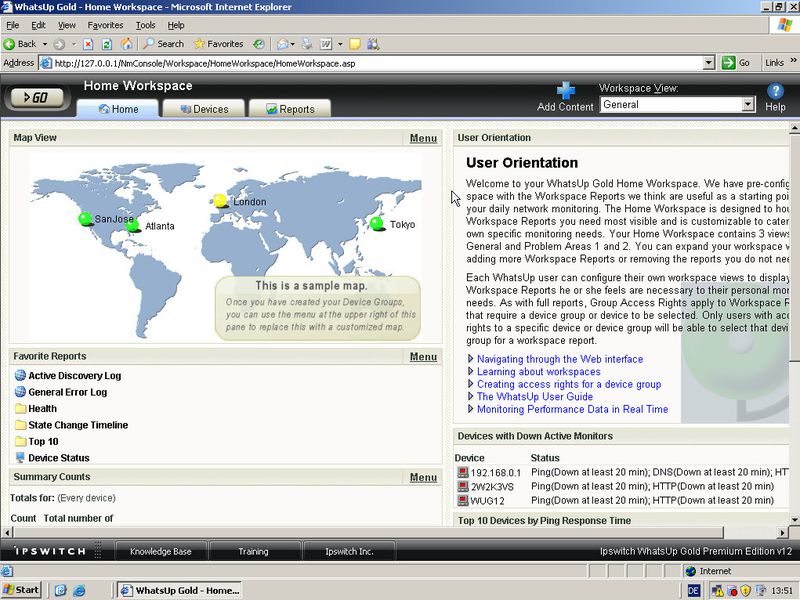800x600 pixels.
Task: Click the London yellow map marker
Action: 220,201
